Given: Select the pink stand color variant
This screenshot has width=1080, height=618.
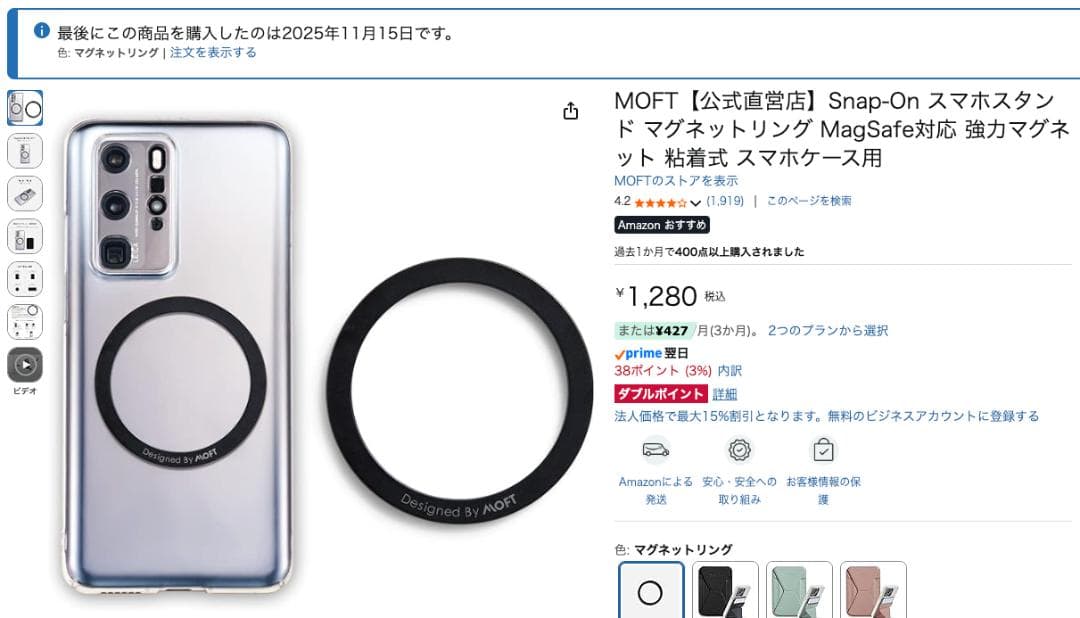Looking at the screenshot, I should point(873,590).
